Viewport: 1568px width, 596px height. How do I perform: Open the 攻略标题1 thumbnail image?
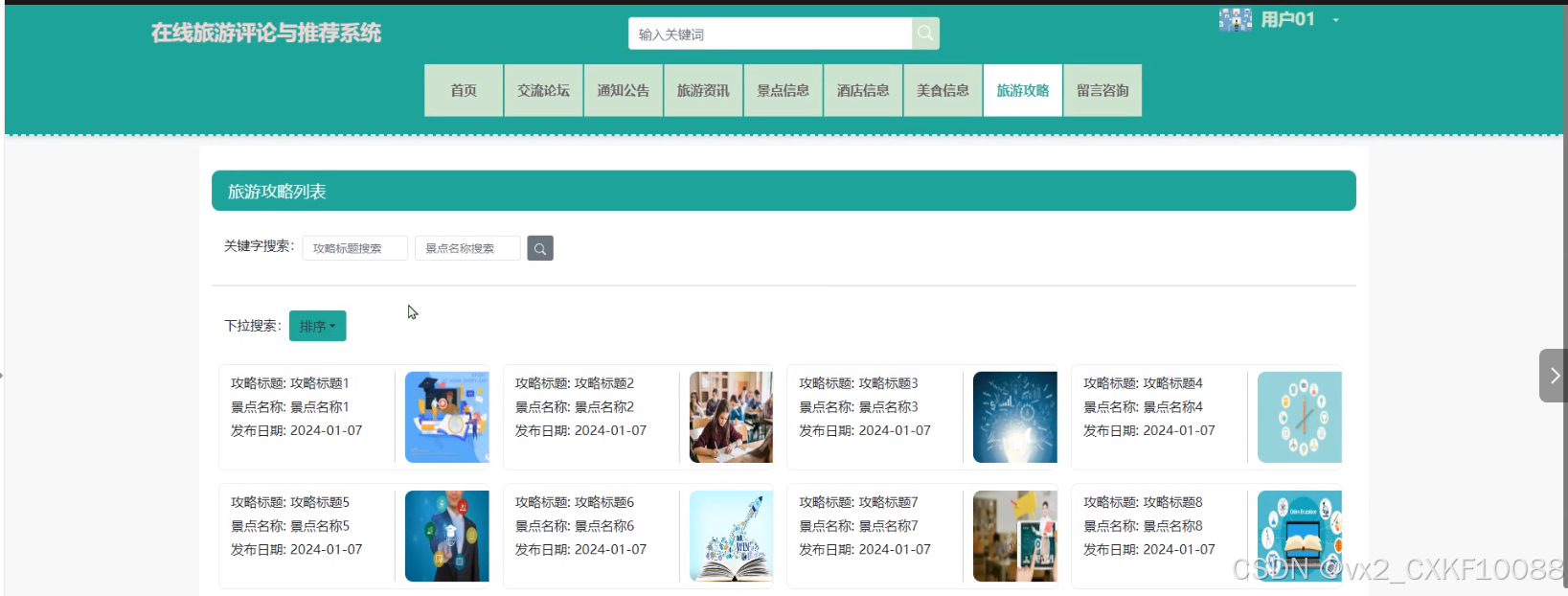coord(447,417)
